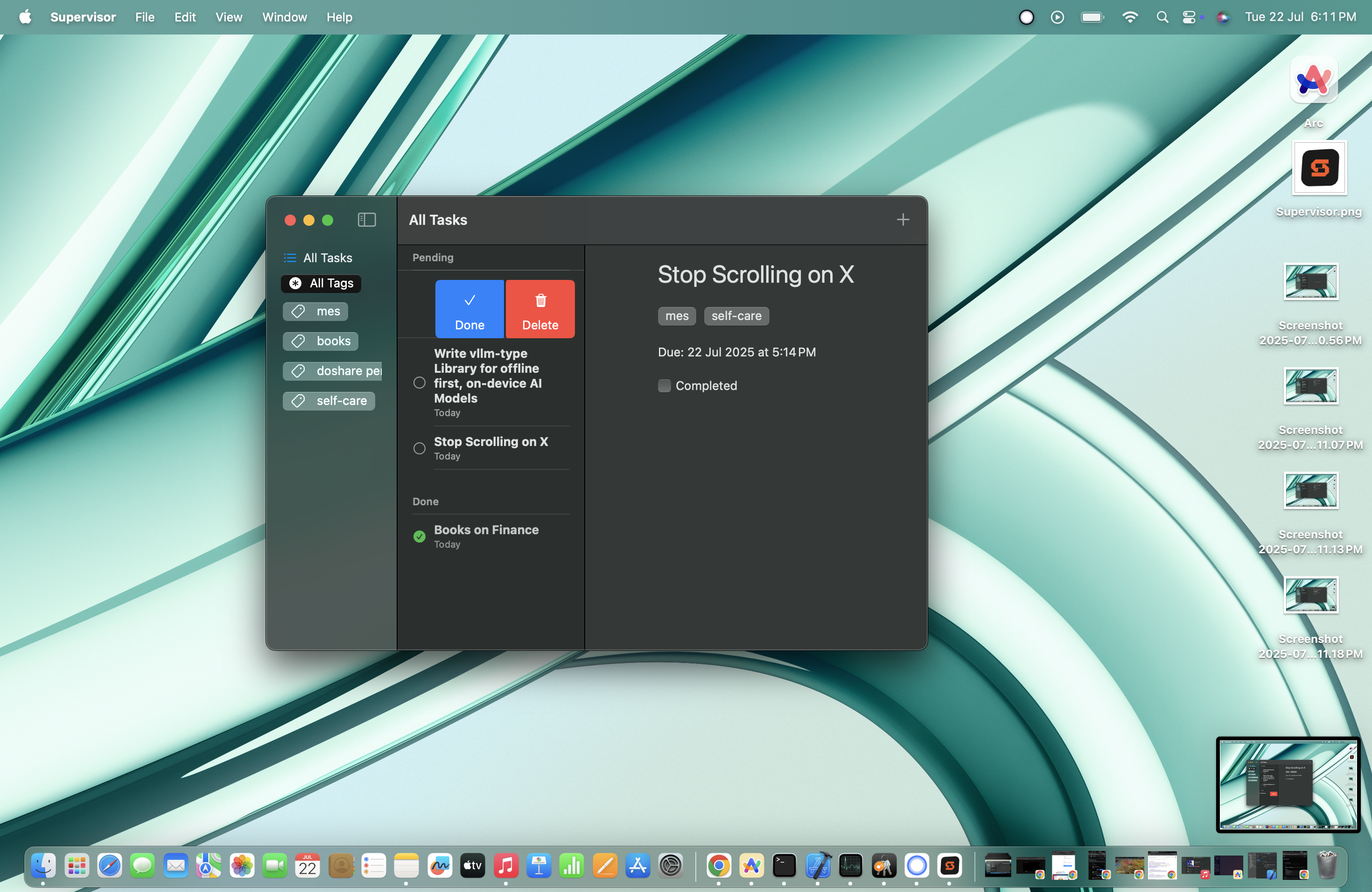
Task: Open the Window menu
Action: (284, 17)
